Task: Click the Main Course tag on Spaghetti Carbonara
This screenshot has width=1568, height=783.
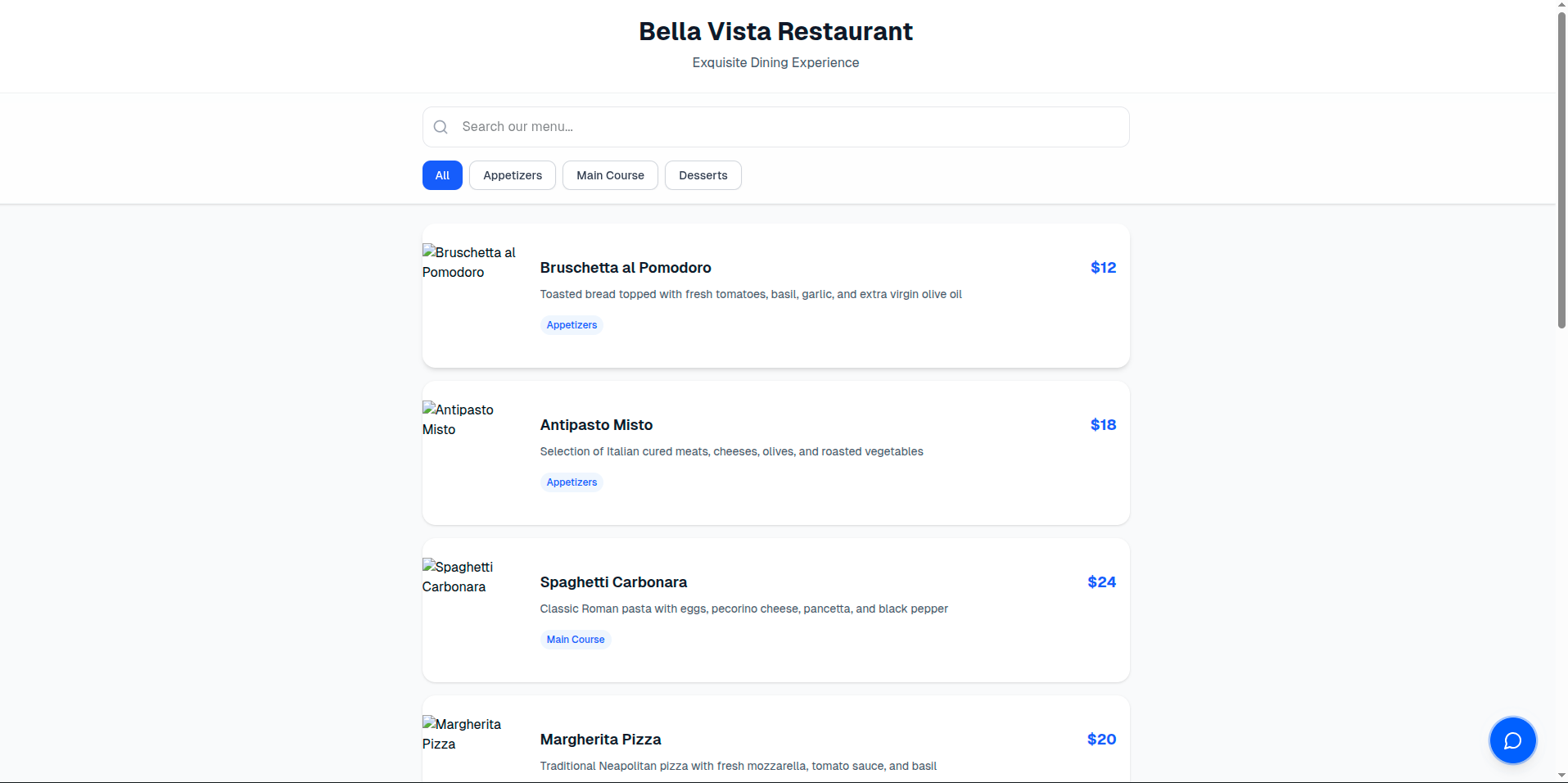Action: pos(575,640)
